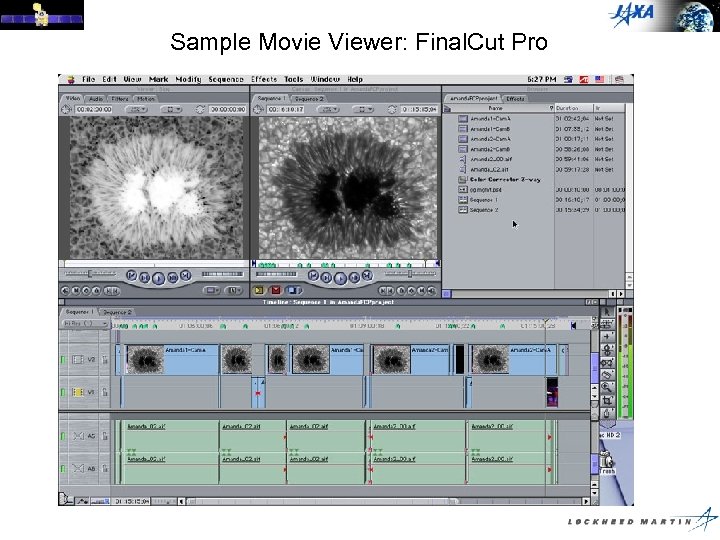720x540 pixels.
Task: Switch to Viewer Audio tab
Action: point(96,99)
